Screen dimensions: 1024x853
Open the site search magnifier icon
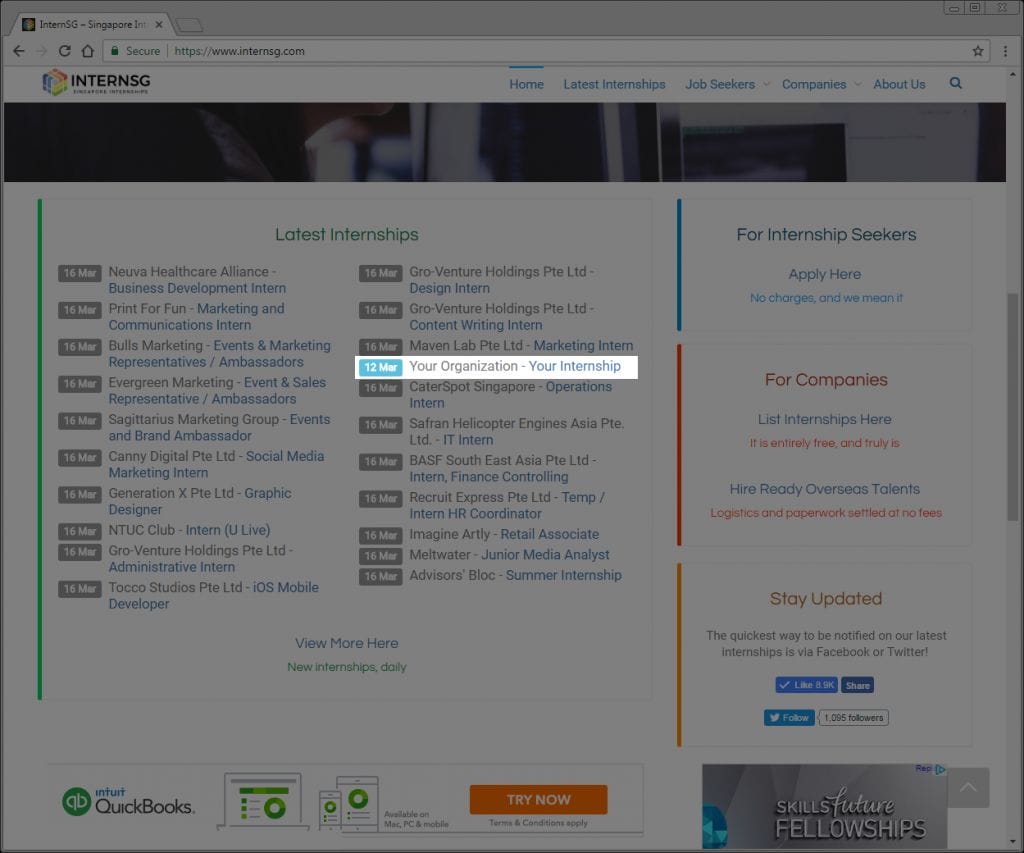pyautogui.click(x=956, y=84)
